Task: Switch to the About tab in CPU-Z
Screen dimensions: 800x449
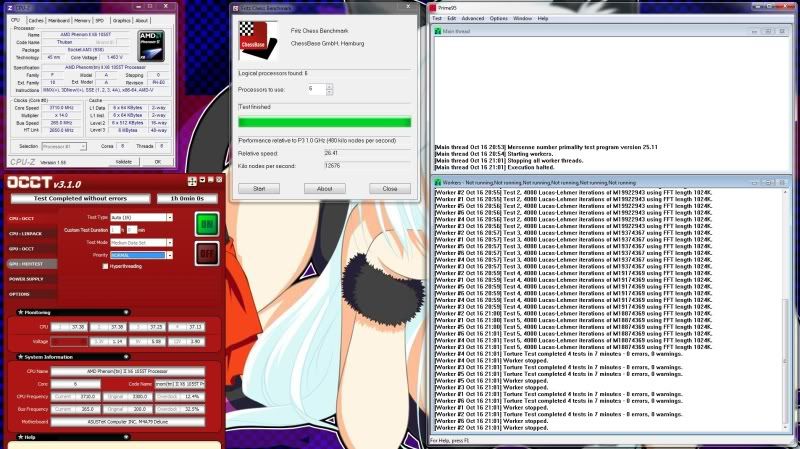Action: (141, 20)
